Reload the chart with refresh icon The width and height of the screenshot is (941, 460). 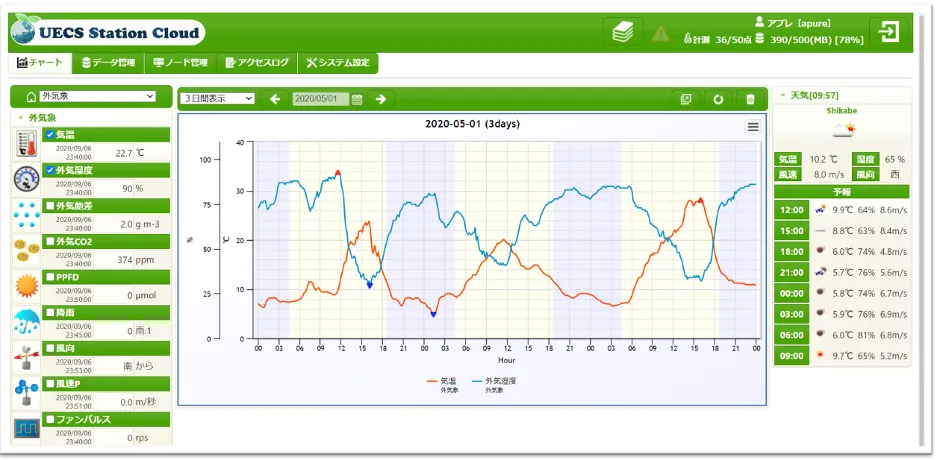pos(717,99)
